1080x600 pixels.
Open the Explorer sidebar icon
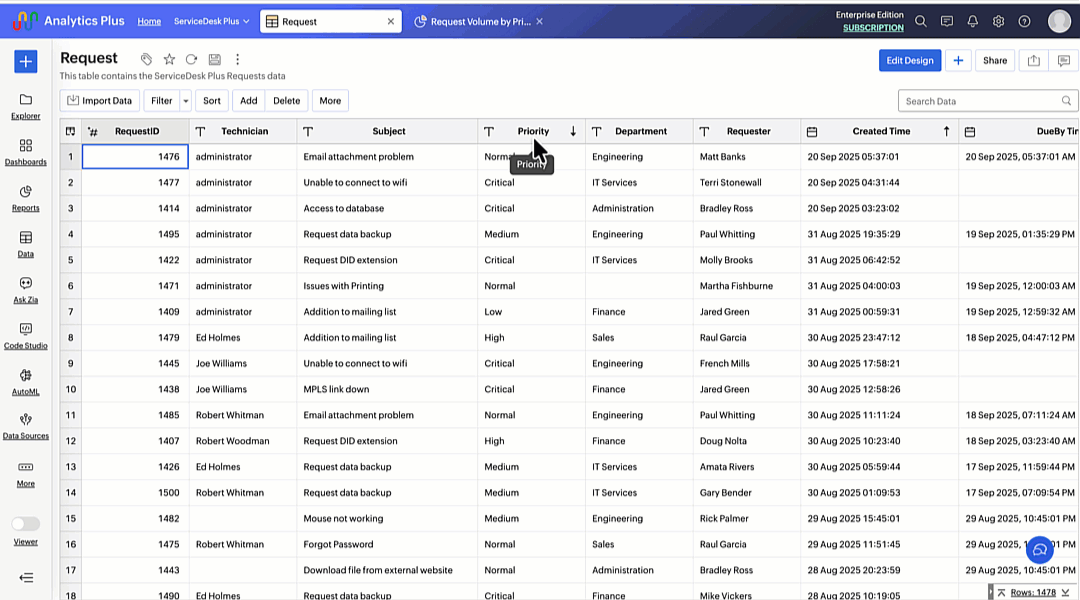tap(26, 105)
